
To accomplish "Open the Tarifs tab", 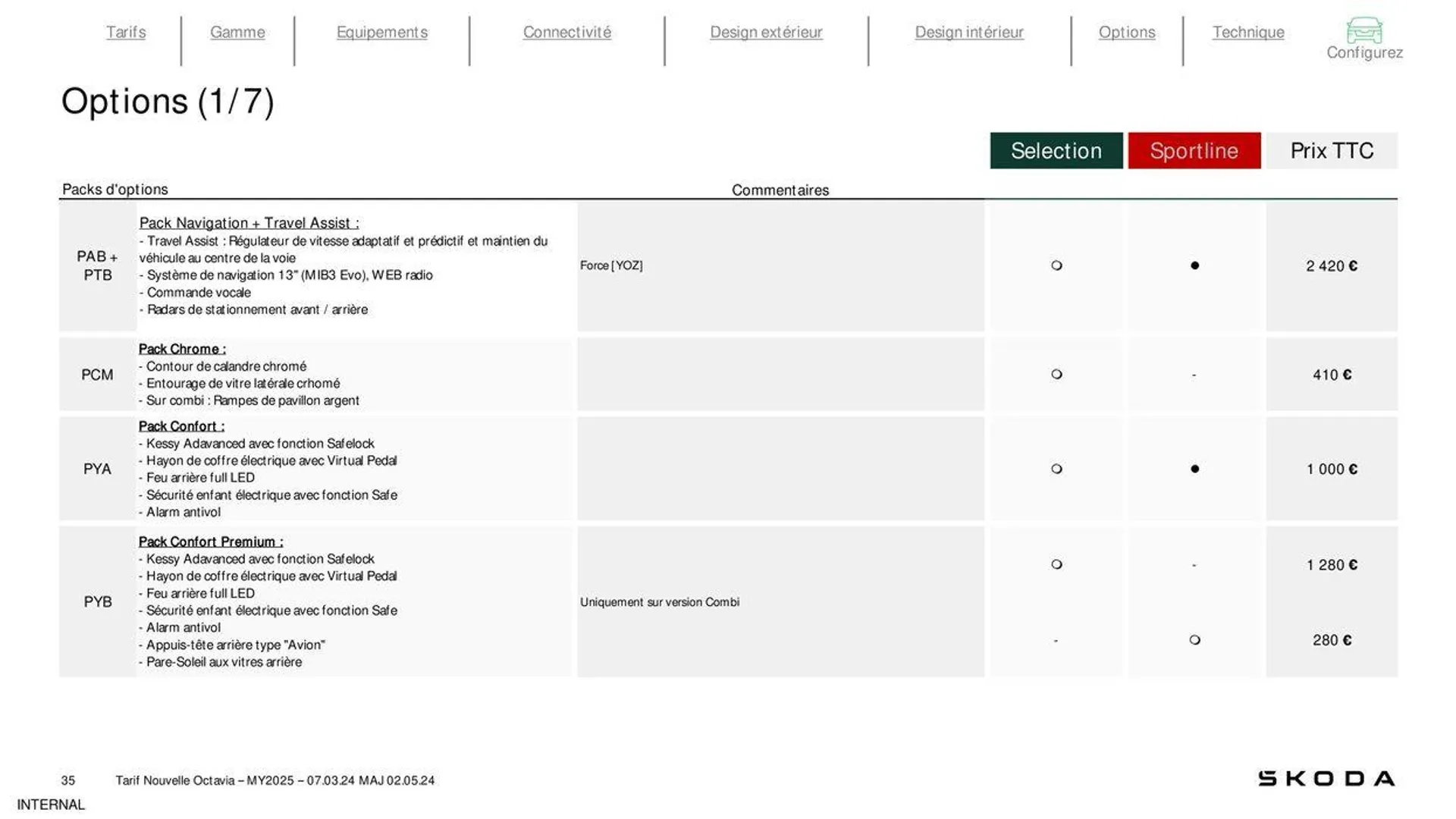I will tap(126, 32).
